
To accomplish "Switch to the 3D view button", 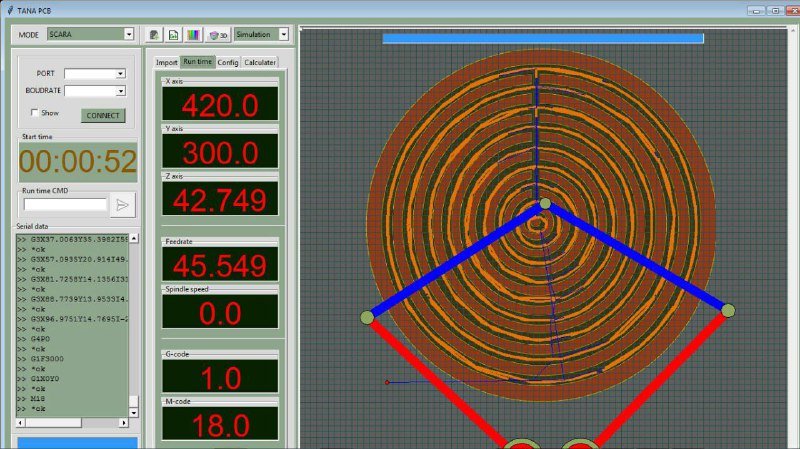I will coord(218,35).
